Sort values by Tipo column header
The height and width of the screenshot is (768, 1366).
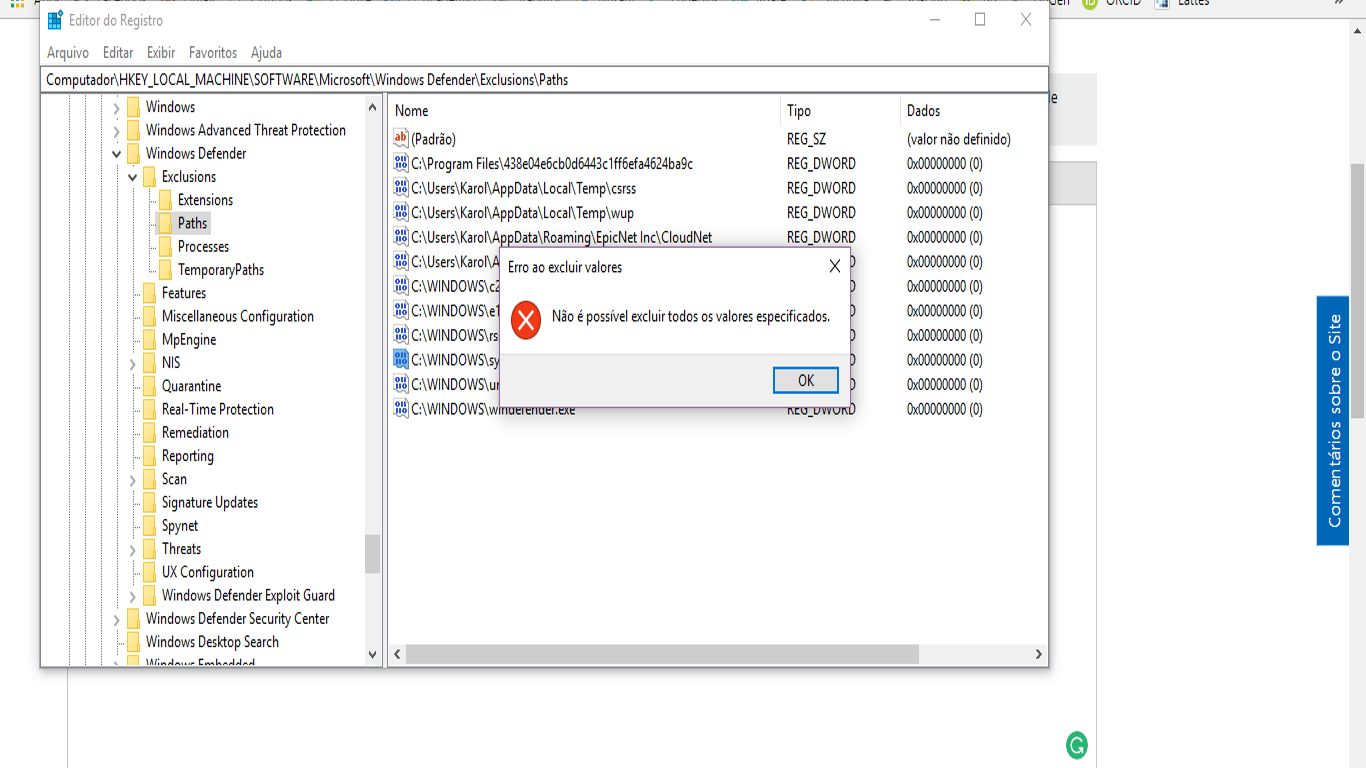[840, 111]
